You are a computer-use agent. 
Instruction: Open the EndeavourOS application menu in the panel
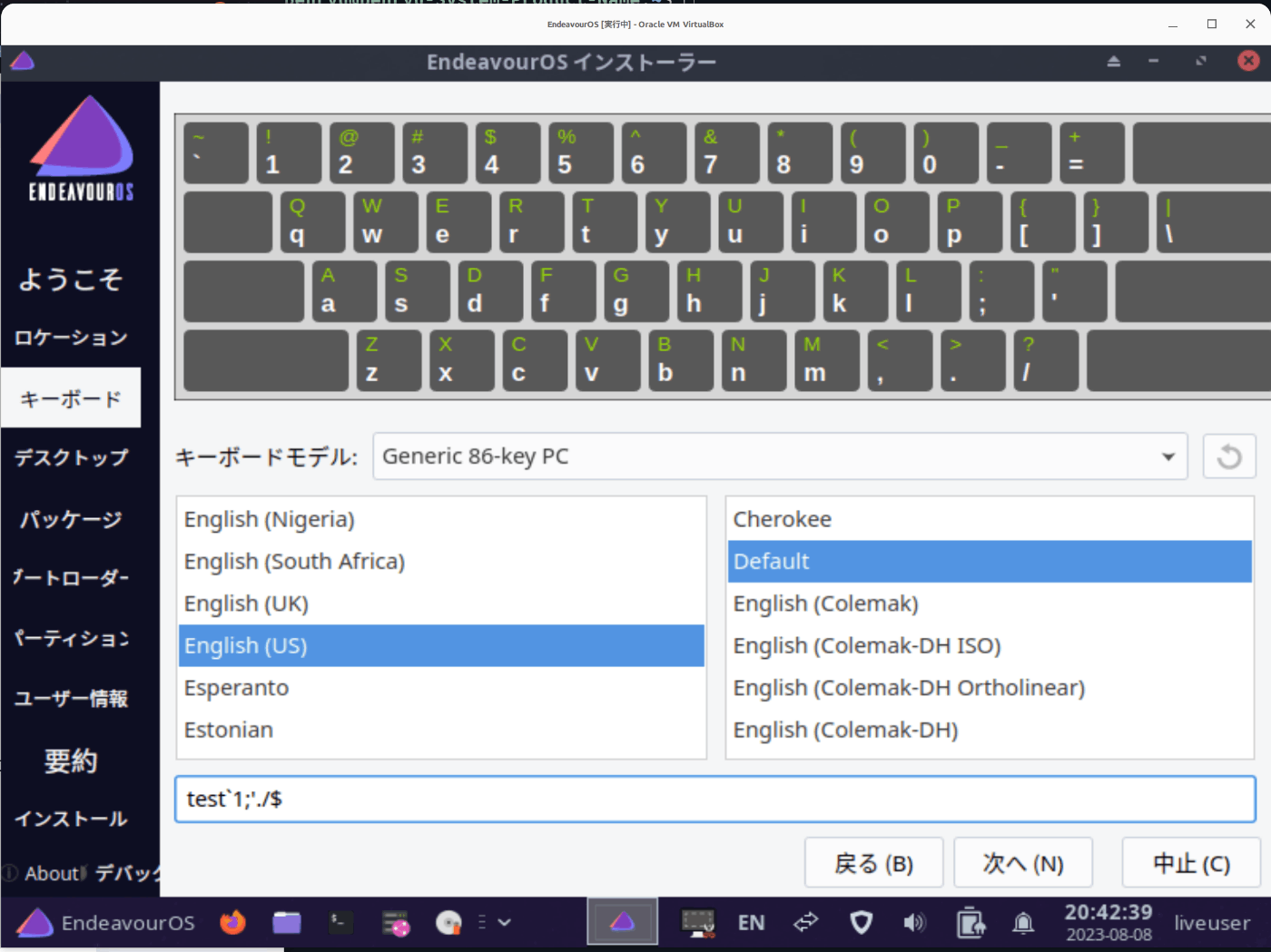(x=106, y=923)
